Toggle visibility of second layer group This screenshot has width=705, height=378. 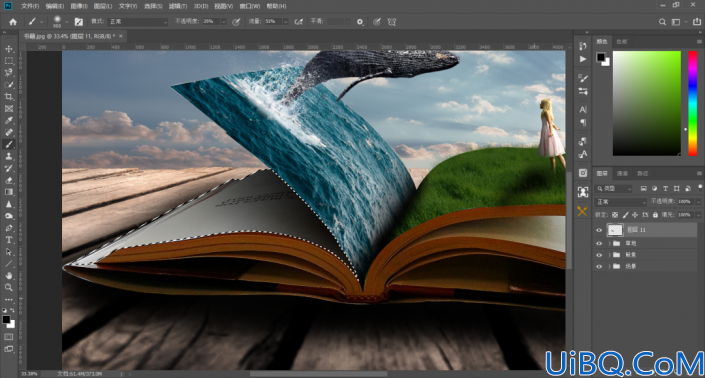tap(599, 255)
